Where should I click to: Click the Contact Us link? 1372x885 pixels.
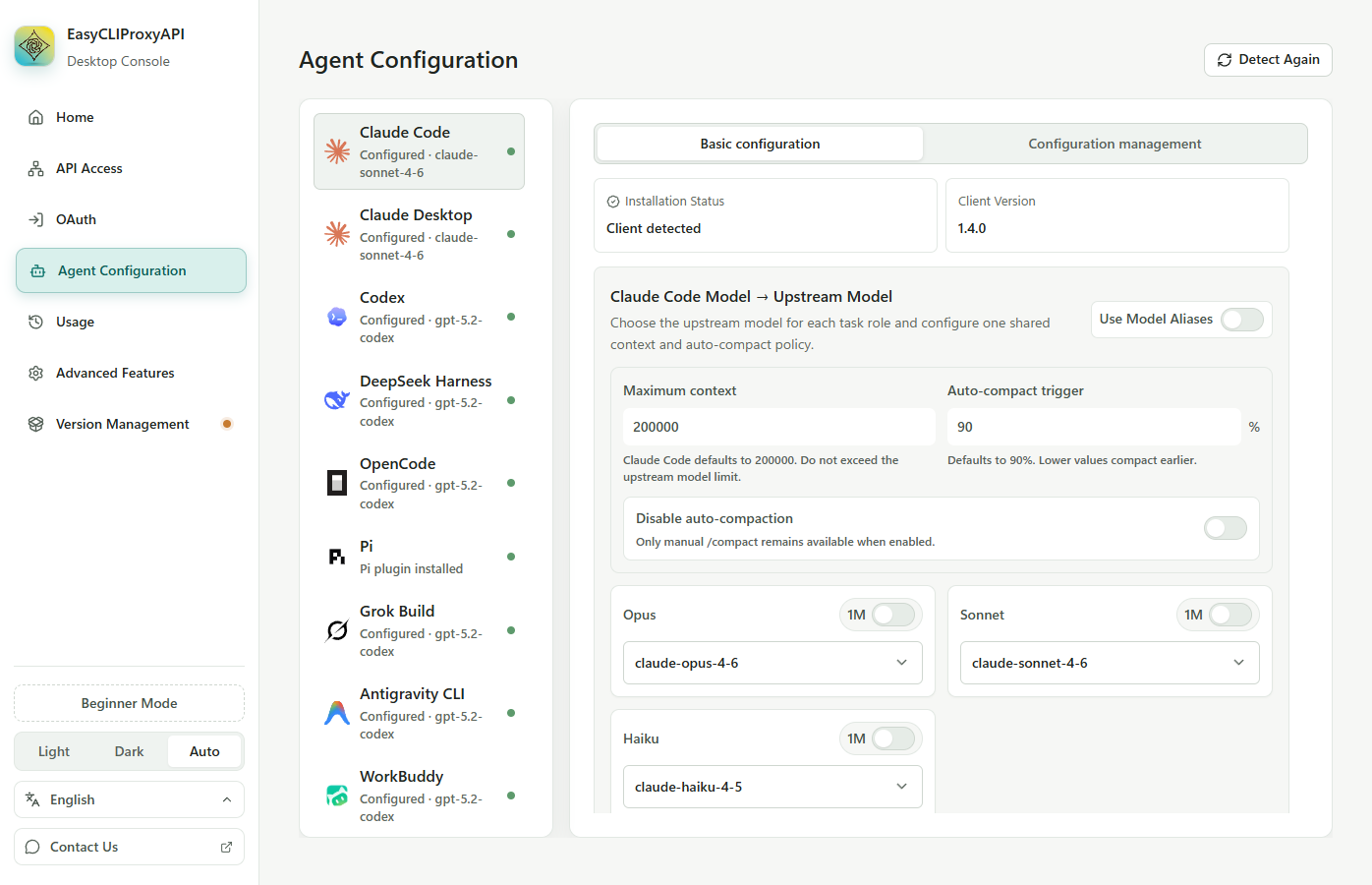click(x=129, y=847)
